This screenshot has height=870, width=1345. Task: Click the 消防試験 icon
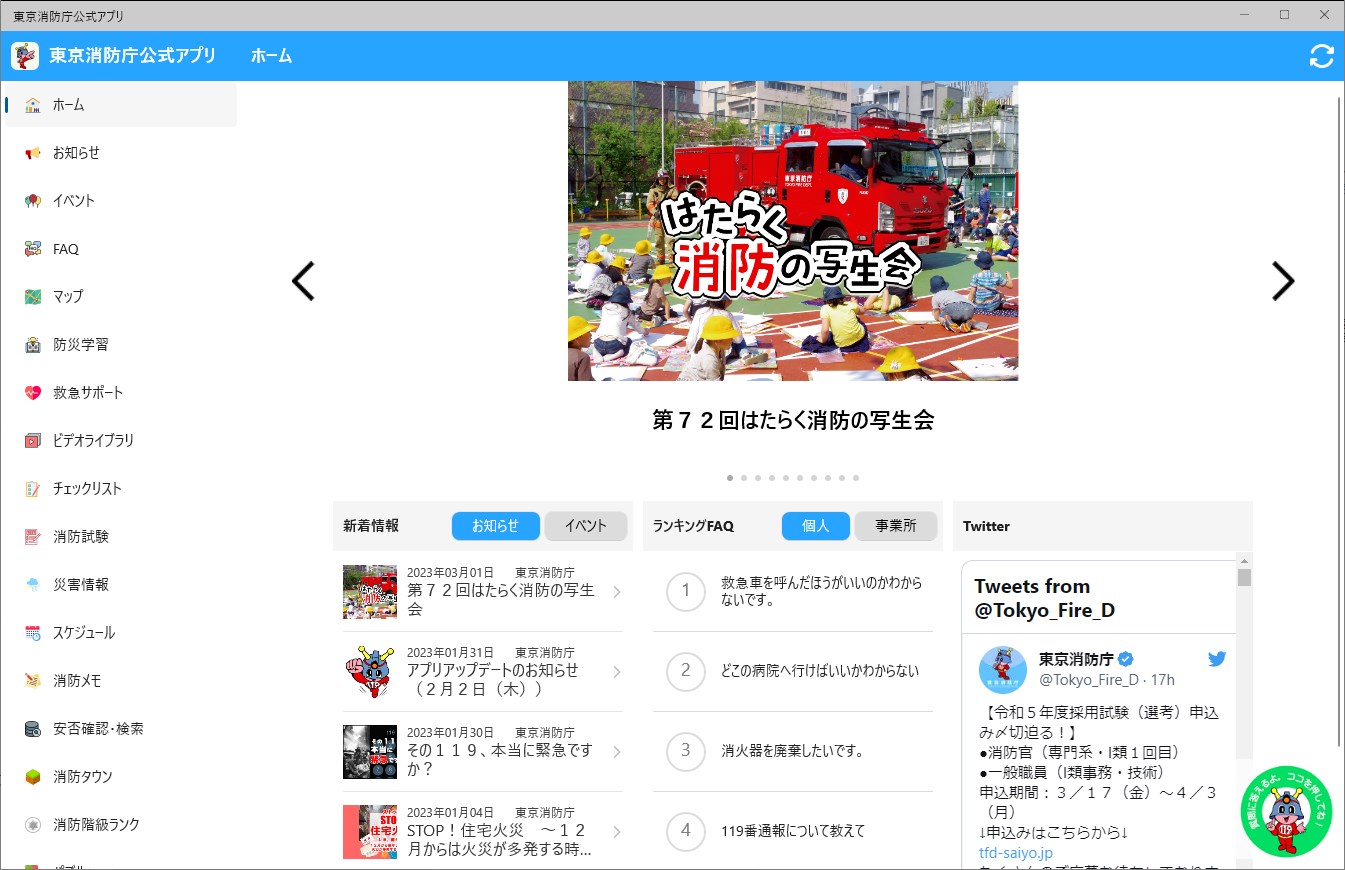click(33, 537)
